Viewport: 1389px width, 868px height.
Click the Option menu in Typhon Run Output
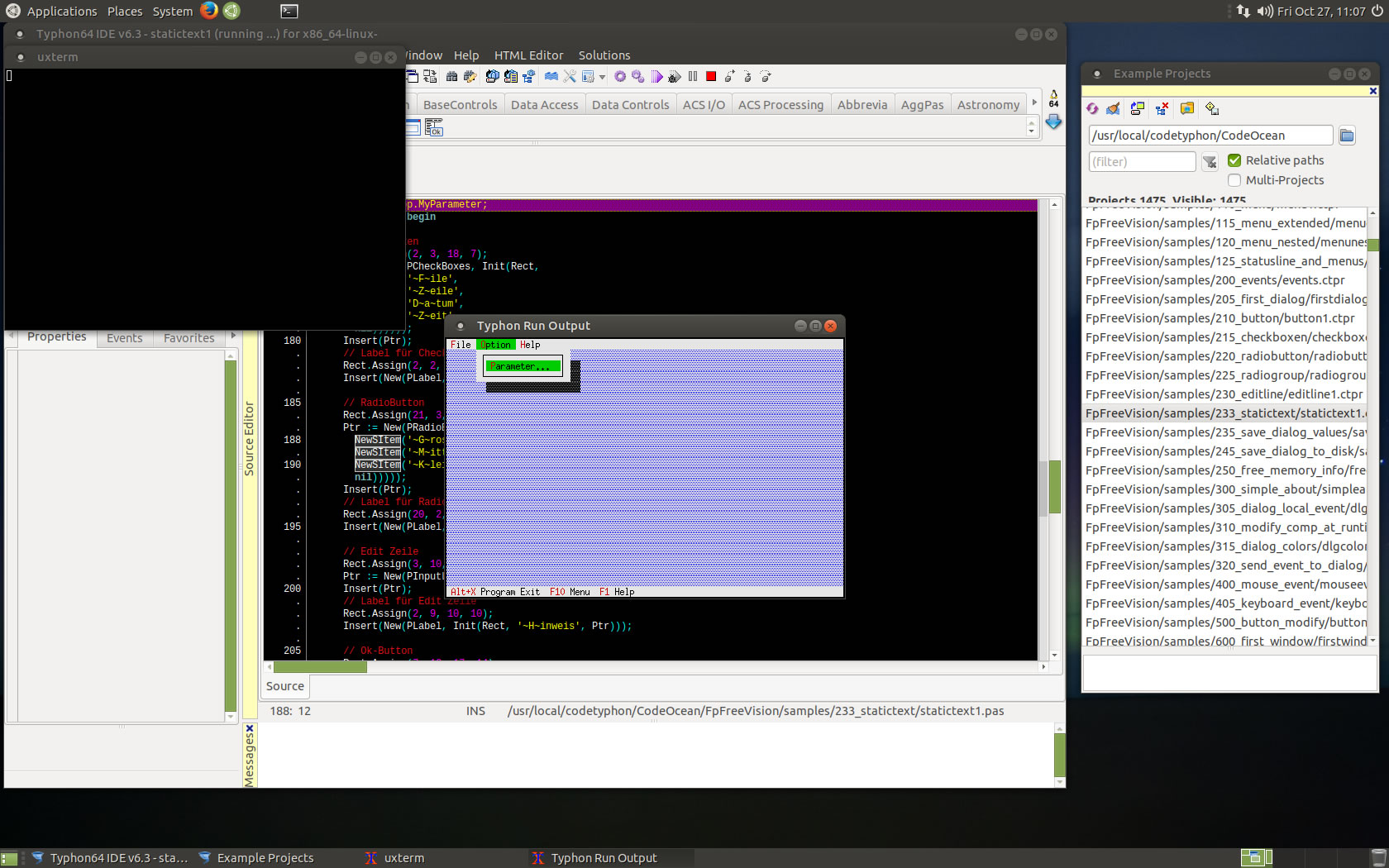495,345
